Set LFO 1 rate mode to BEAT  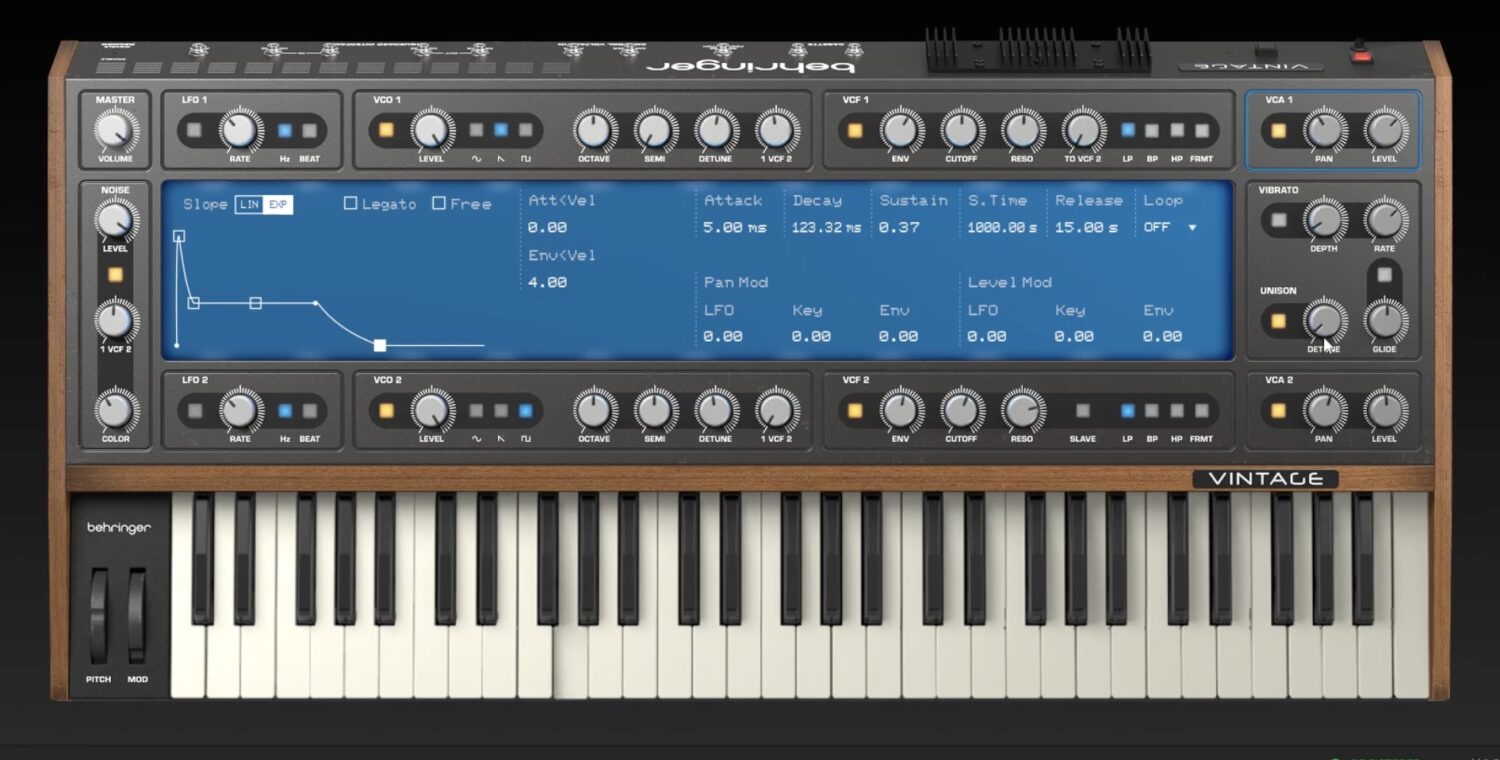coord(310,130)
